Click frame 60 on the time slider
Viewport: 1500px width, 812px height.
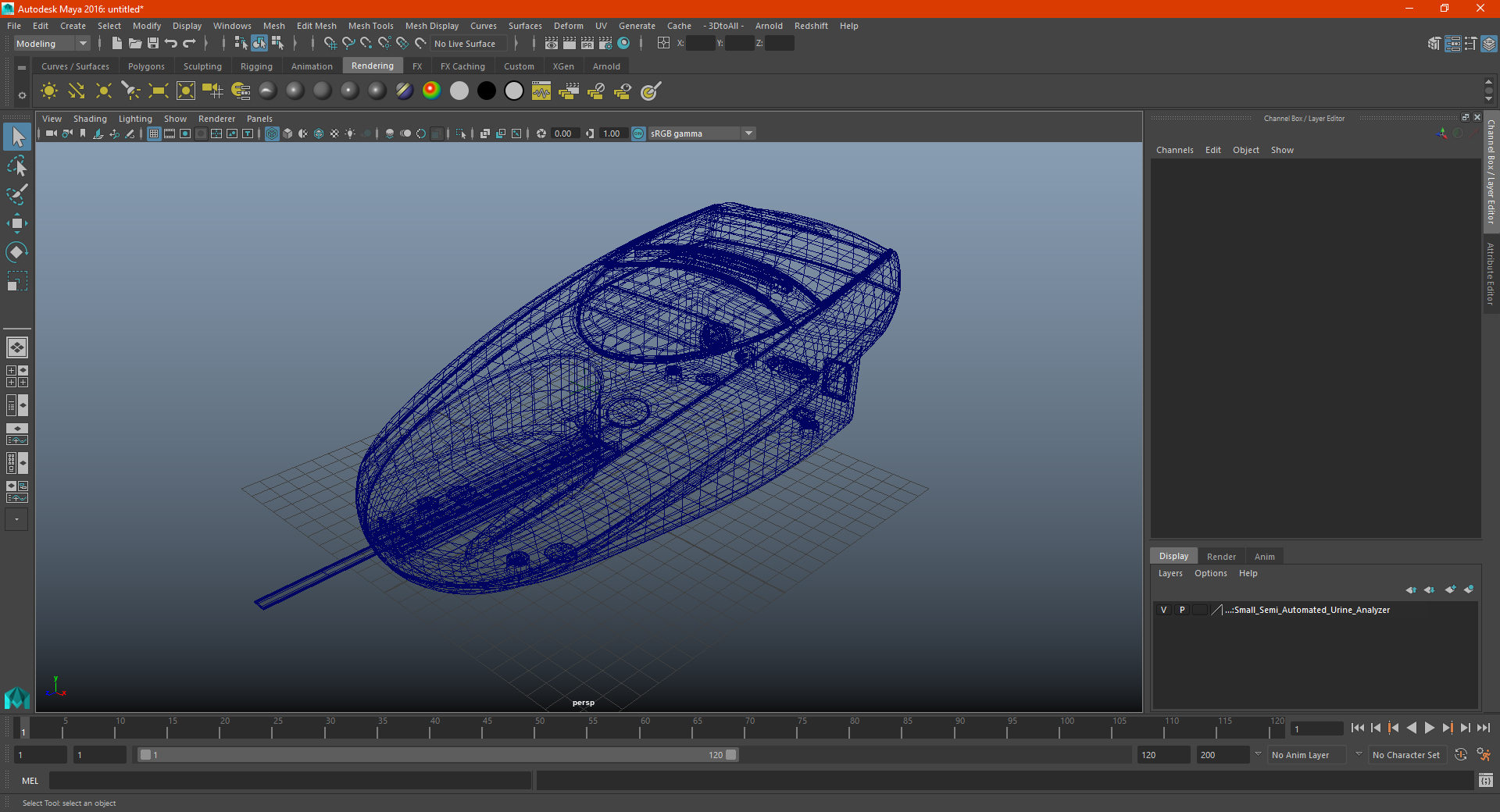coord(641,728)
